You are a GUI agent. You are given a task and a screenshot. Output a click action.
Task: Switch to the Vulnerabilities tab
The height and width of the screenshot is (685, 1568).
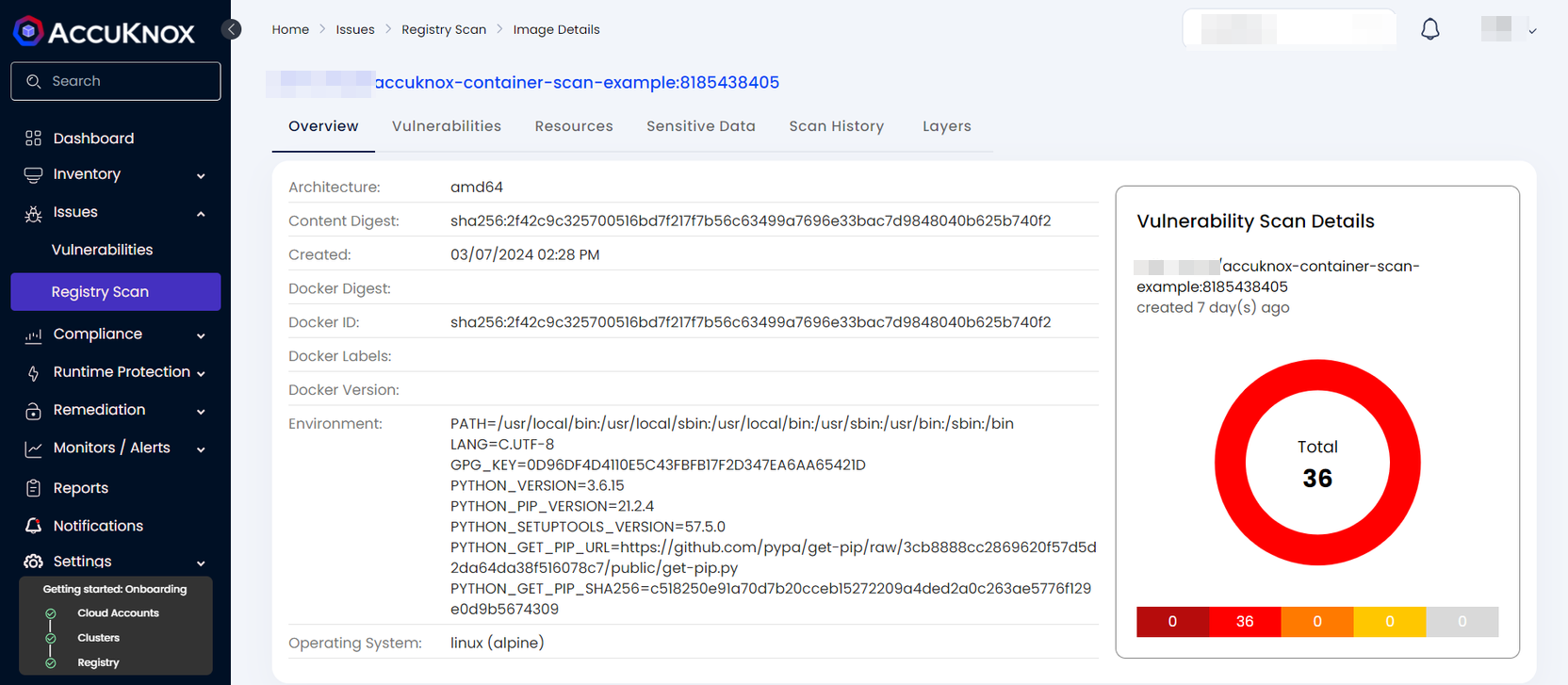click(446, 126)
